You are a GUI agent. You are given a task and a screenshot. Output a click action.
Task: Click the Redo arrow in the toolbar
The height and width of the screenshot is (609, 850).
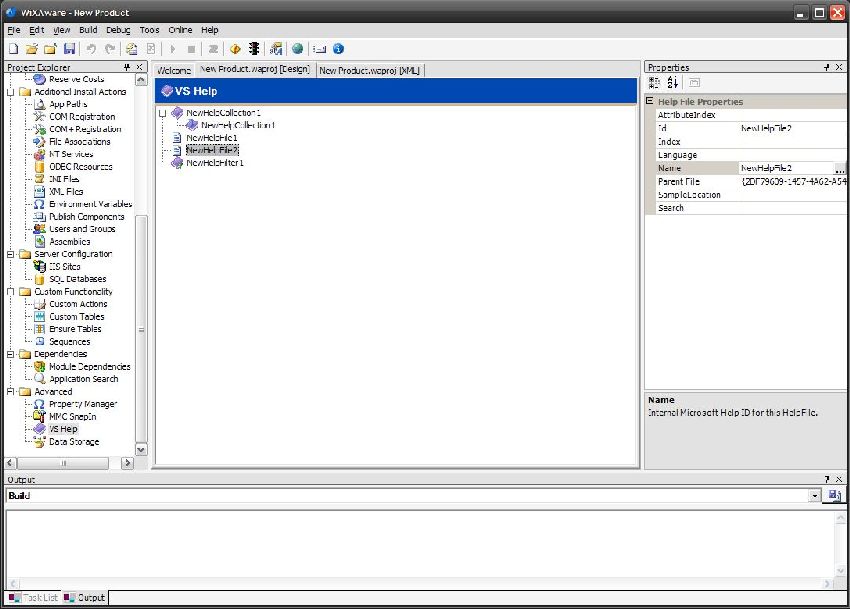110,49
